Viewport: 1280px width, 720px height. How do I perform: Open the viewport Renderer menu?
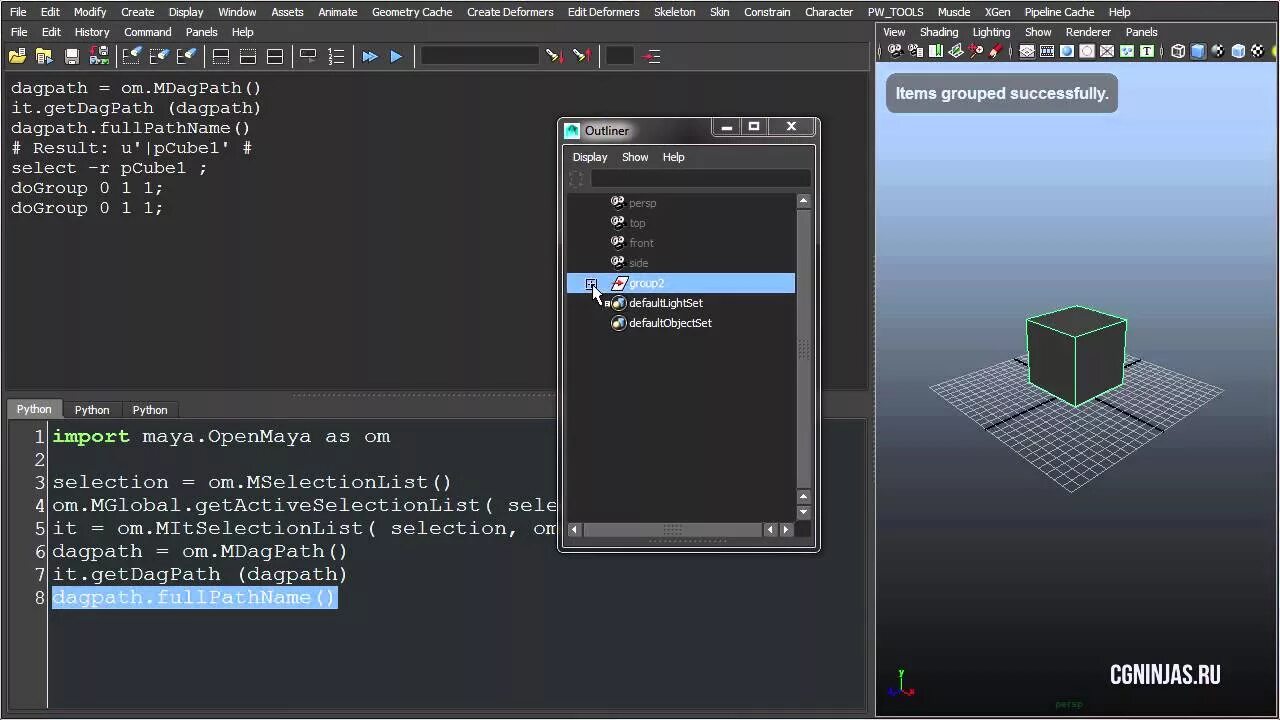click(1088, 32)
